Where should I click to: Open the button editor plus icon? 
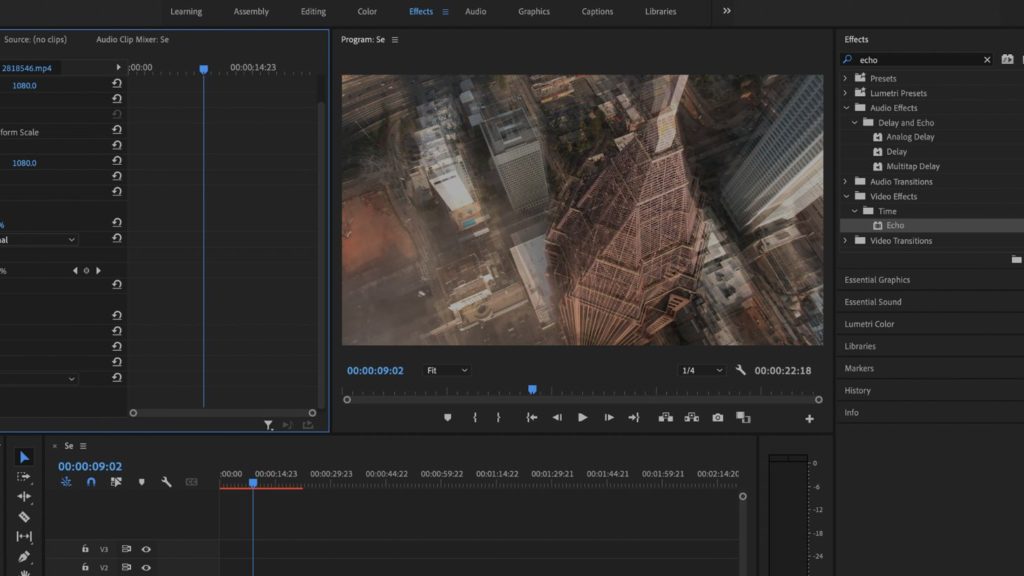tap(809, 419)
